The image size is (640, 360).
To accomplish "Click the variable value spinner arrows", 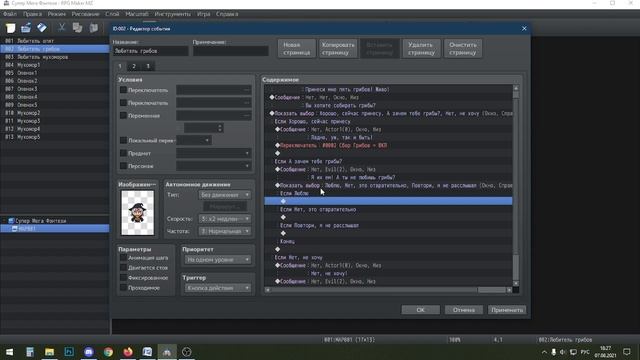I will (x=220, y=128).
